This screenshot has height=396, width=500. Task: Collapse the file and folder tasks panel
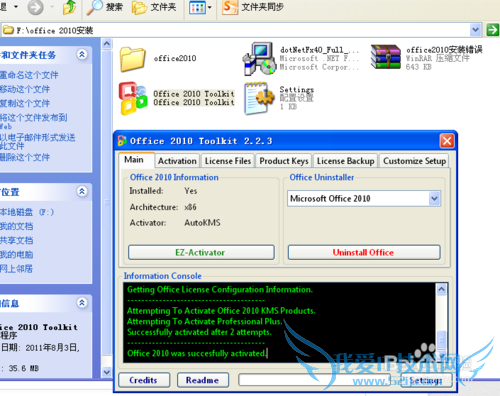[x=82, y=54]
